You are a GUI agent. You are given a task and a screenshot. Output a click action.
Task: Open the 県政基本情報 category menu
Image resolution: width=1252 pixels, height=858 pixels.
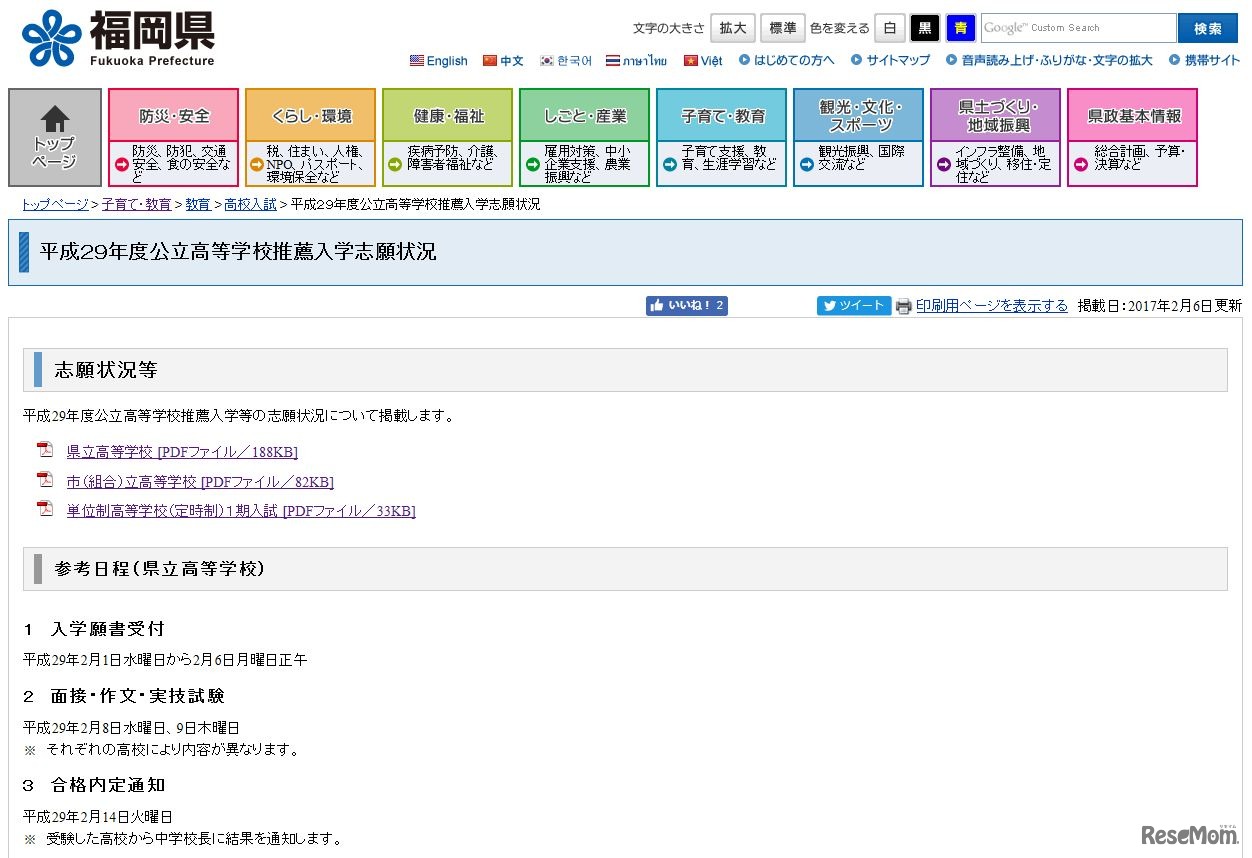point(1132,114)
